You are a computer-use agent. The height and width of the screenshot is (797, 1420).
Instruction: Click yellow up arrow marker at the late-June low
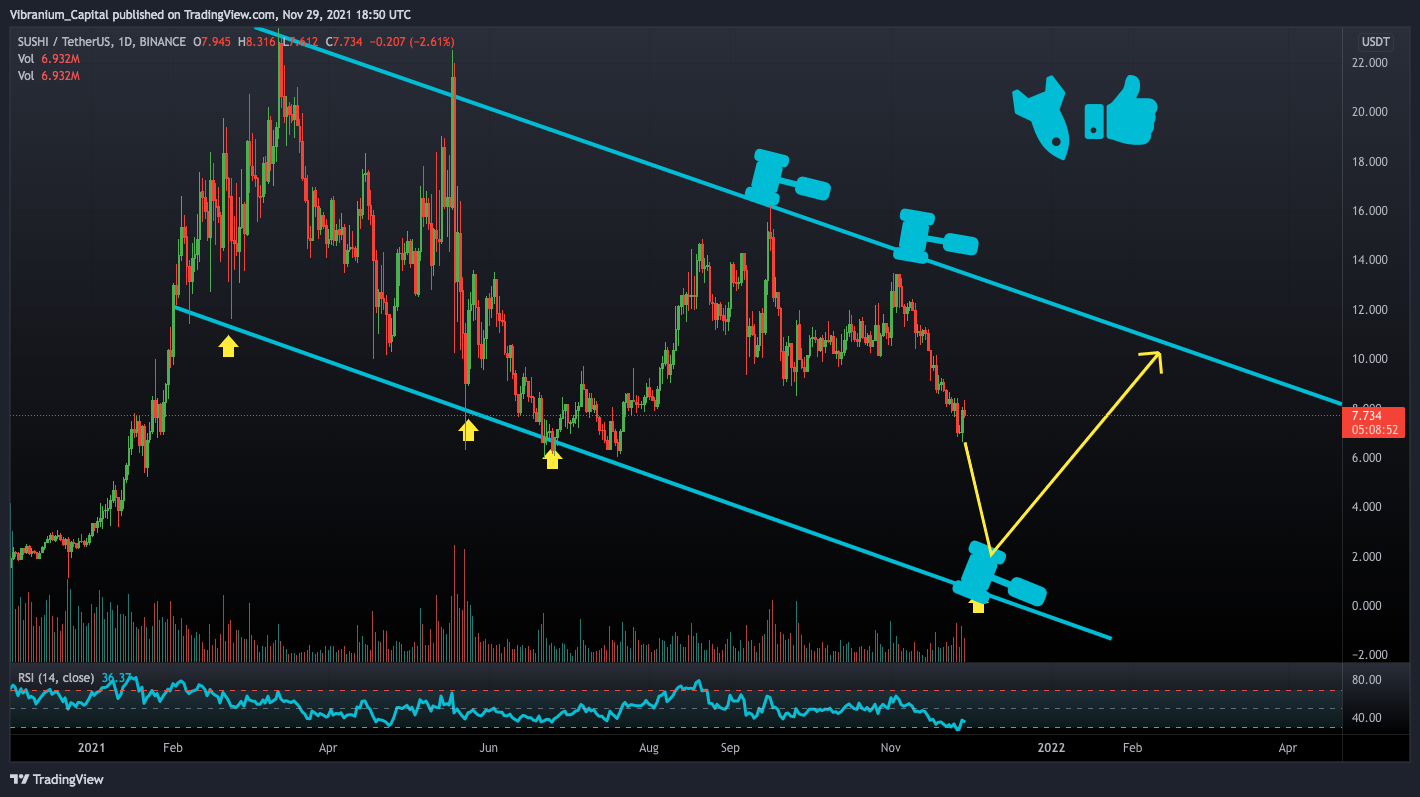tap(552, 458)
